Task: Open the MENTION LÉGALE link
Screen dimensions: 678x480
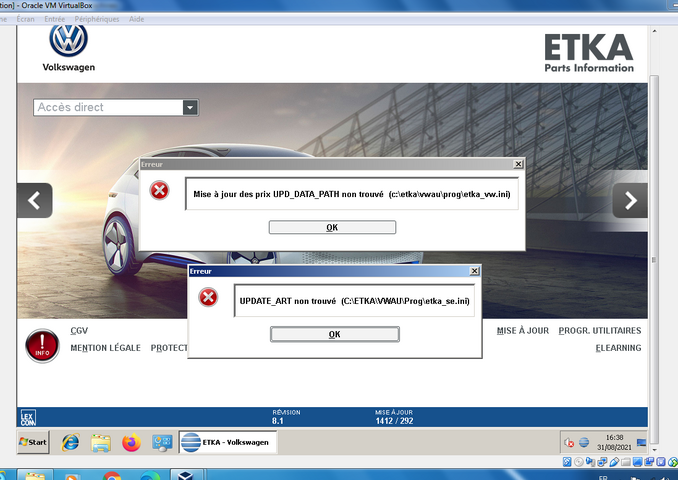Action: pos(106,348)
